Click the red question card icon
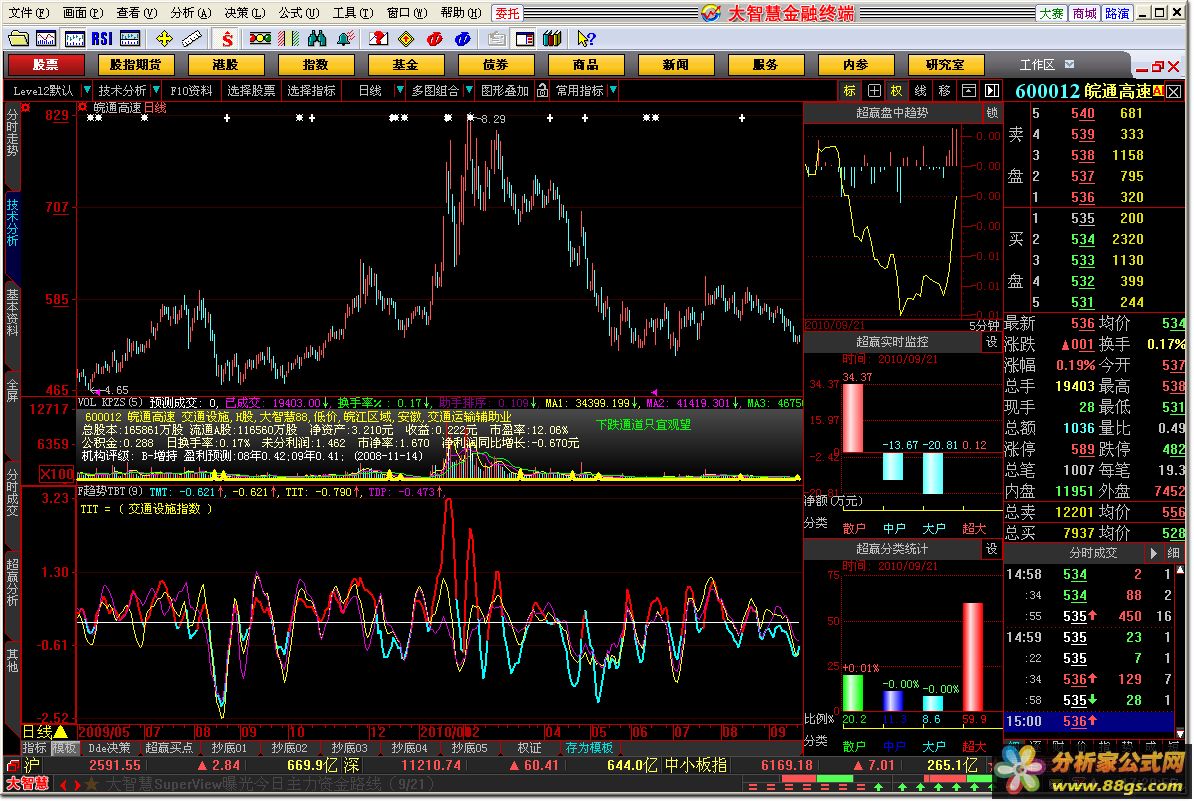1194x801 pixels. pyautogui.click(x=378, y=38)
